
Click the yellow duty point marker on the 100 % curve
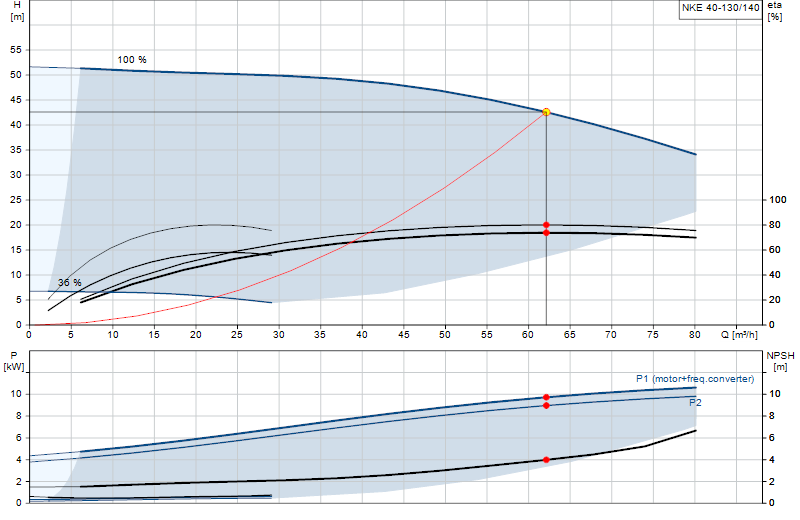(x=546, y=112)
